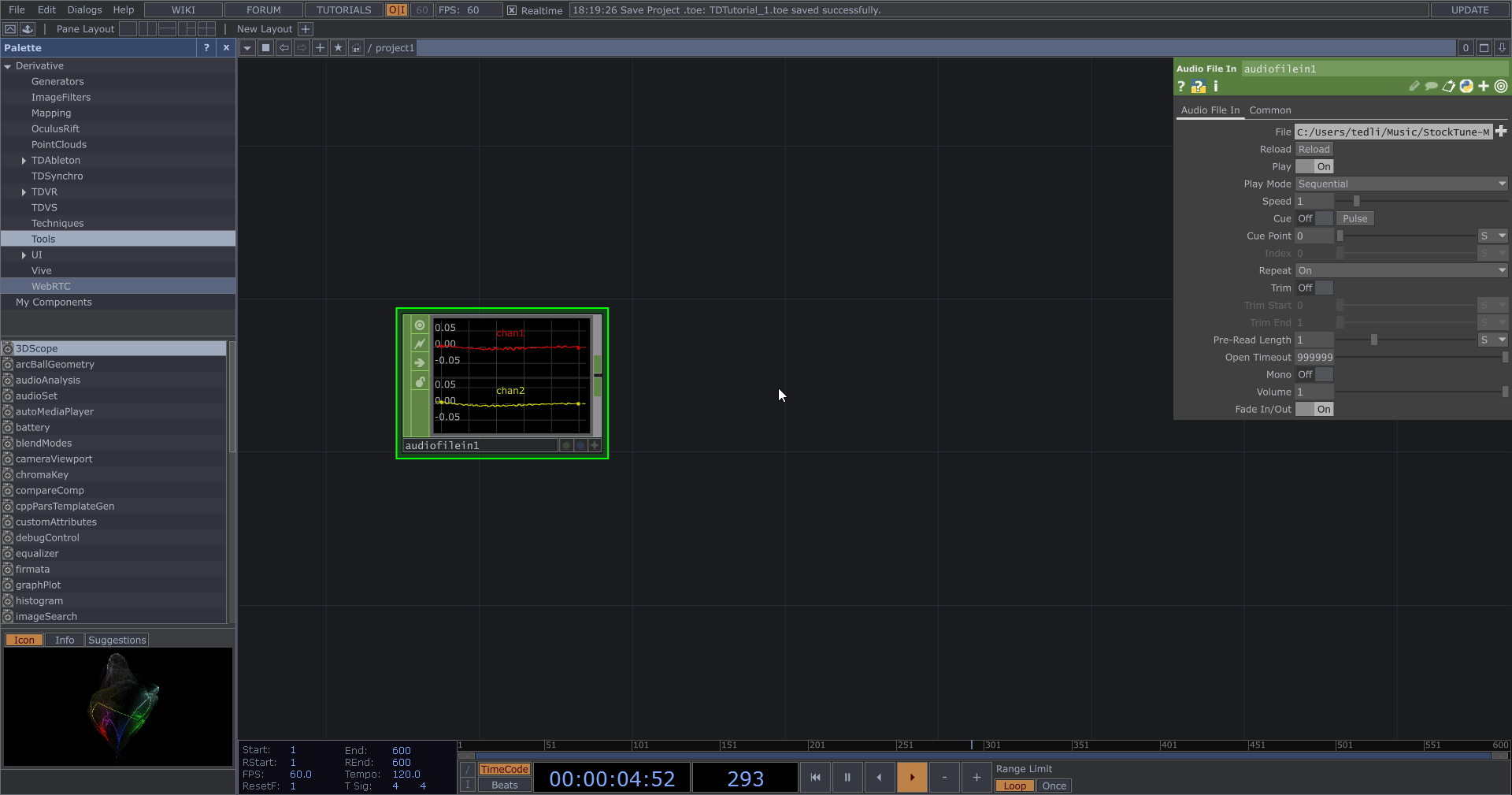This screenshot has height=795, width=1512.
Task: Click the Reload button for the audio file
Action: [x=1314, y=149]
